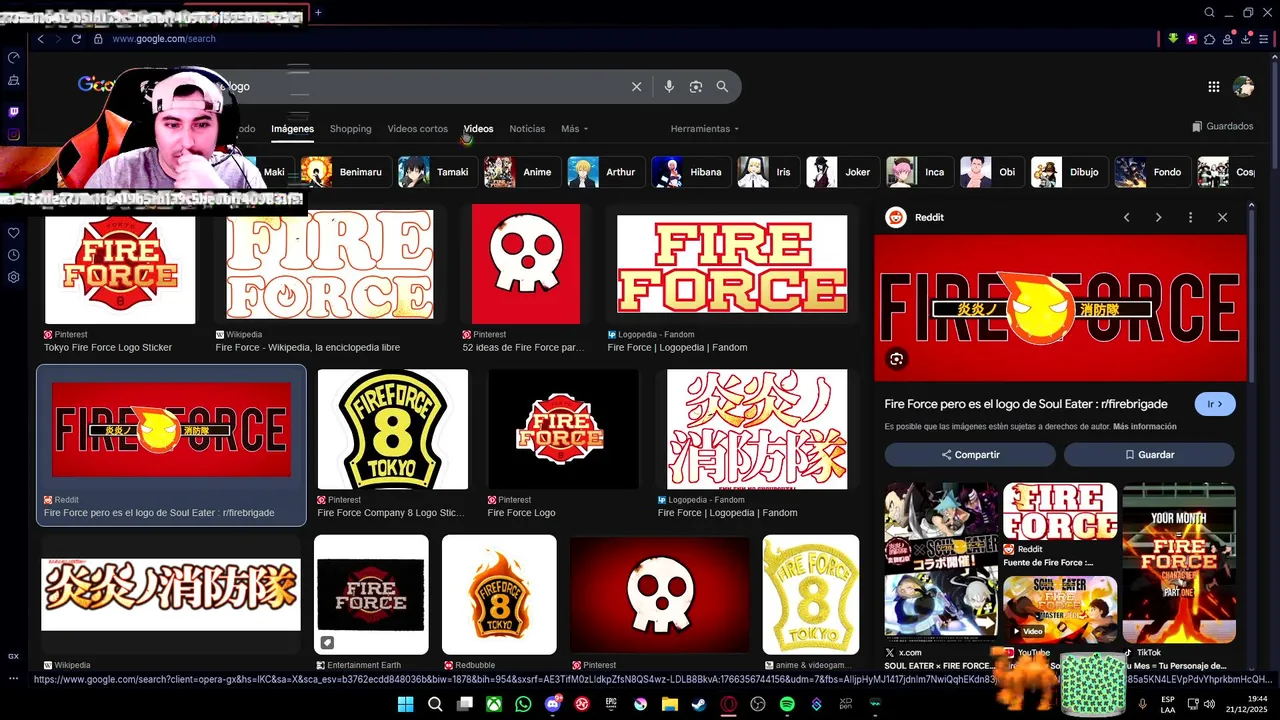The image size is (1280, 720).
Task: Open the red skull 52 ideas Pinterest image
Action: 526,265
